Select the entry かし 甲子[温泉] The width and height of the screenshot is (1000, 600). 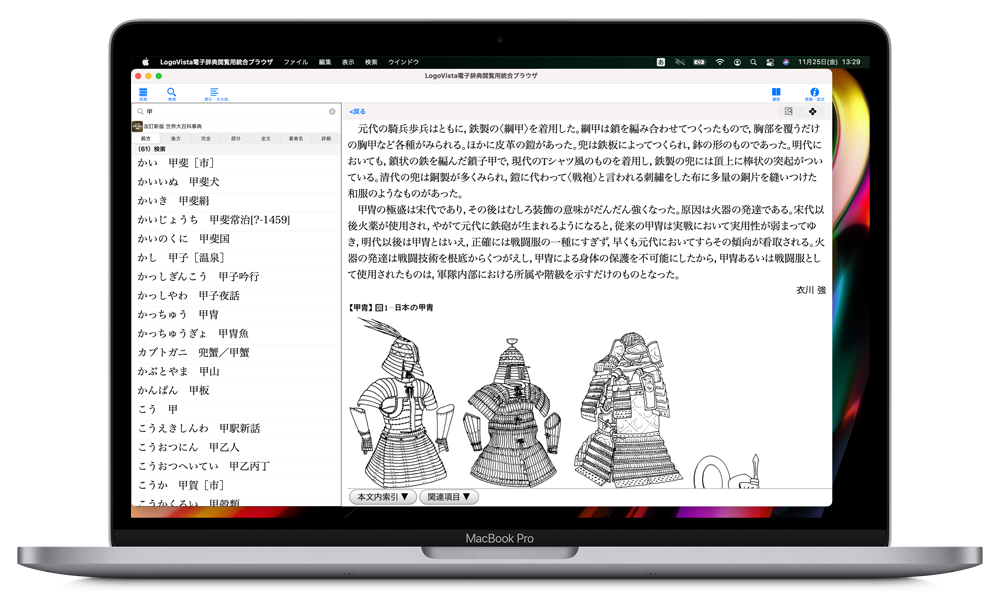pyautogui.click(x=236, y=258)
